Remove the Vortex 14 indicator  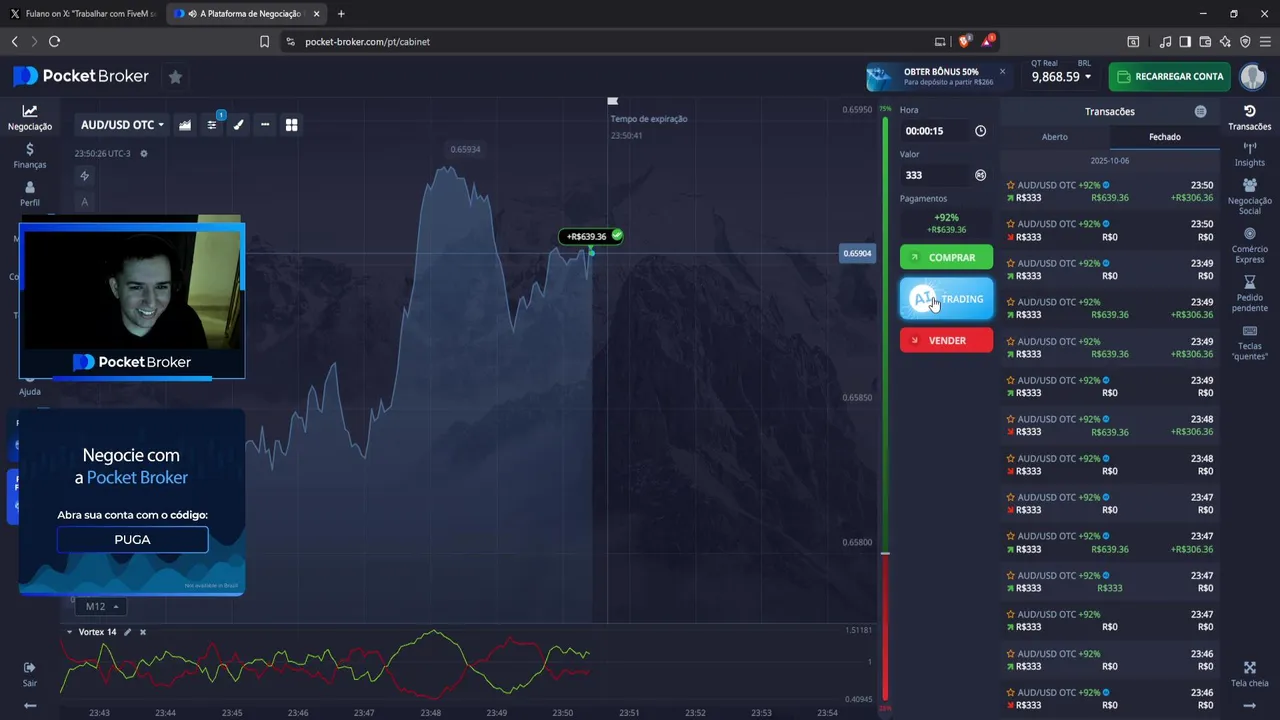tap(143, 632)
